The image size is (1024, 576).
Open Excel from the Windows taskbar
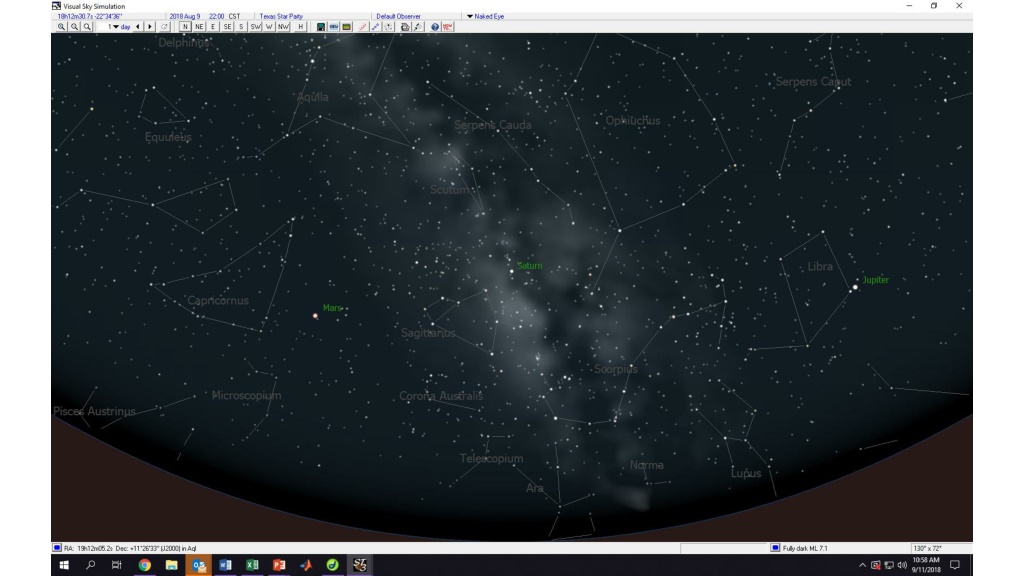click(252, 565)
